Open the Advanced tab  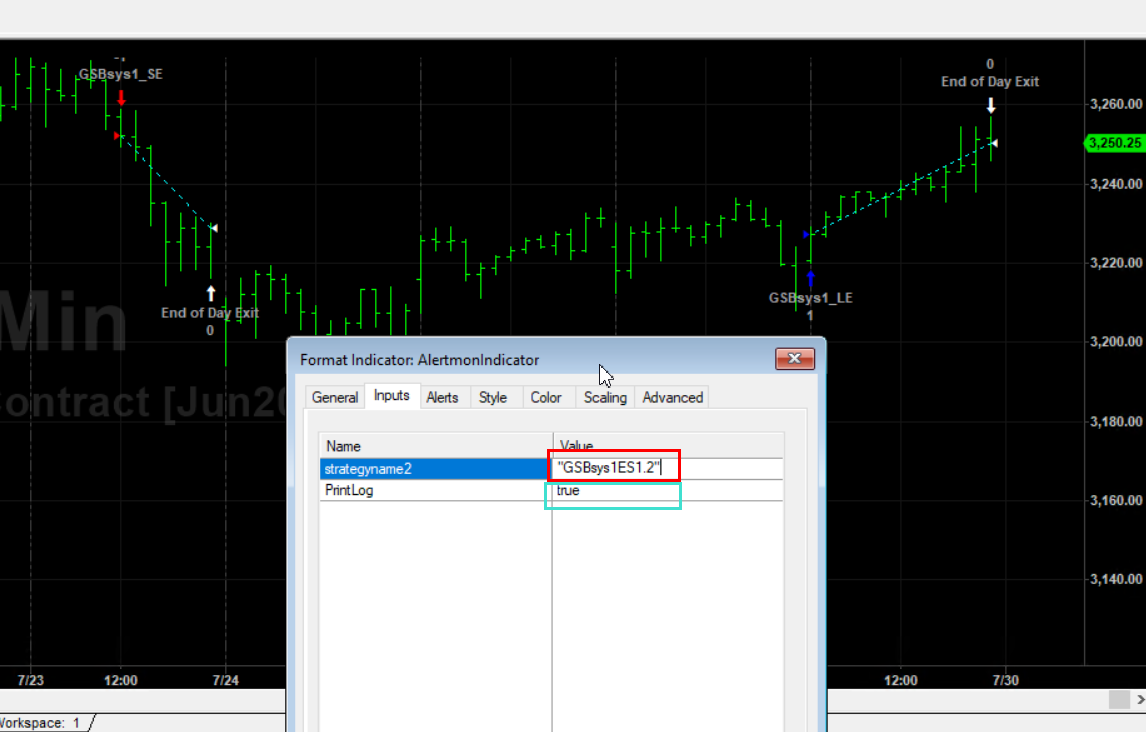click(x=672, y=397)
